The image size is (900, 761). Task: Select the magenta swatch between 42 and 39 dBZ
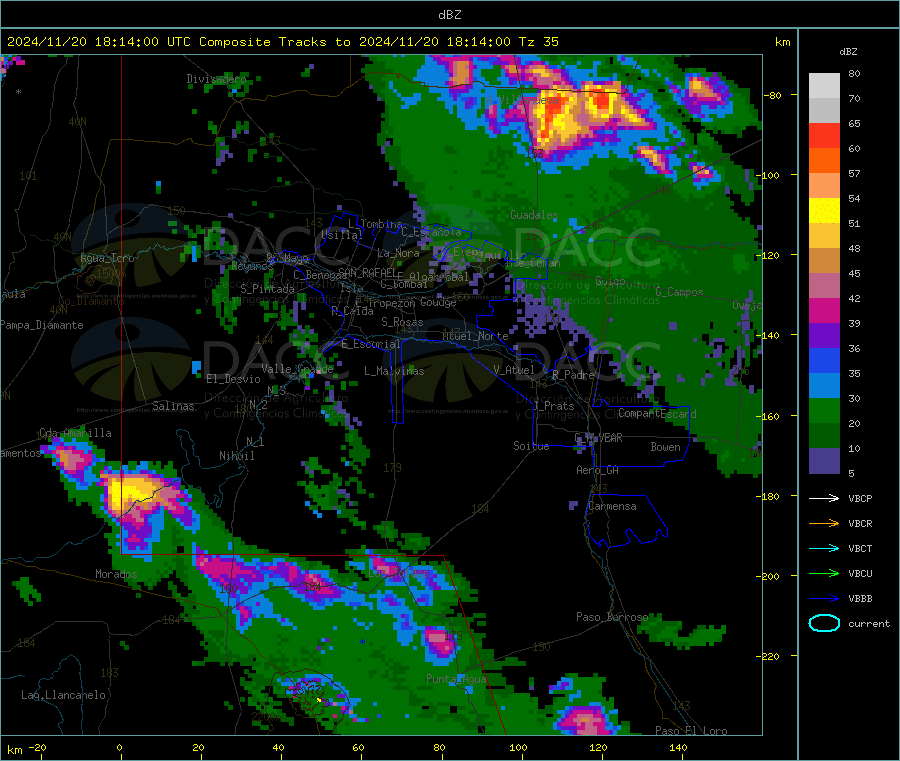click(x=824, y=310)
